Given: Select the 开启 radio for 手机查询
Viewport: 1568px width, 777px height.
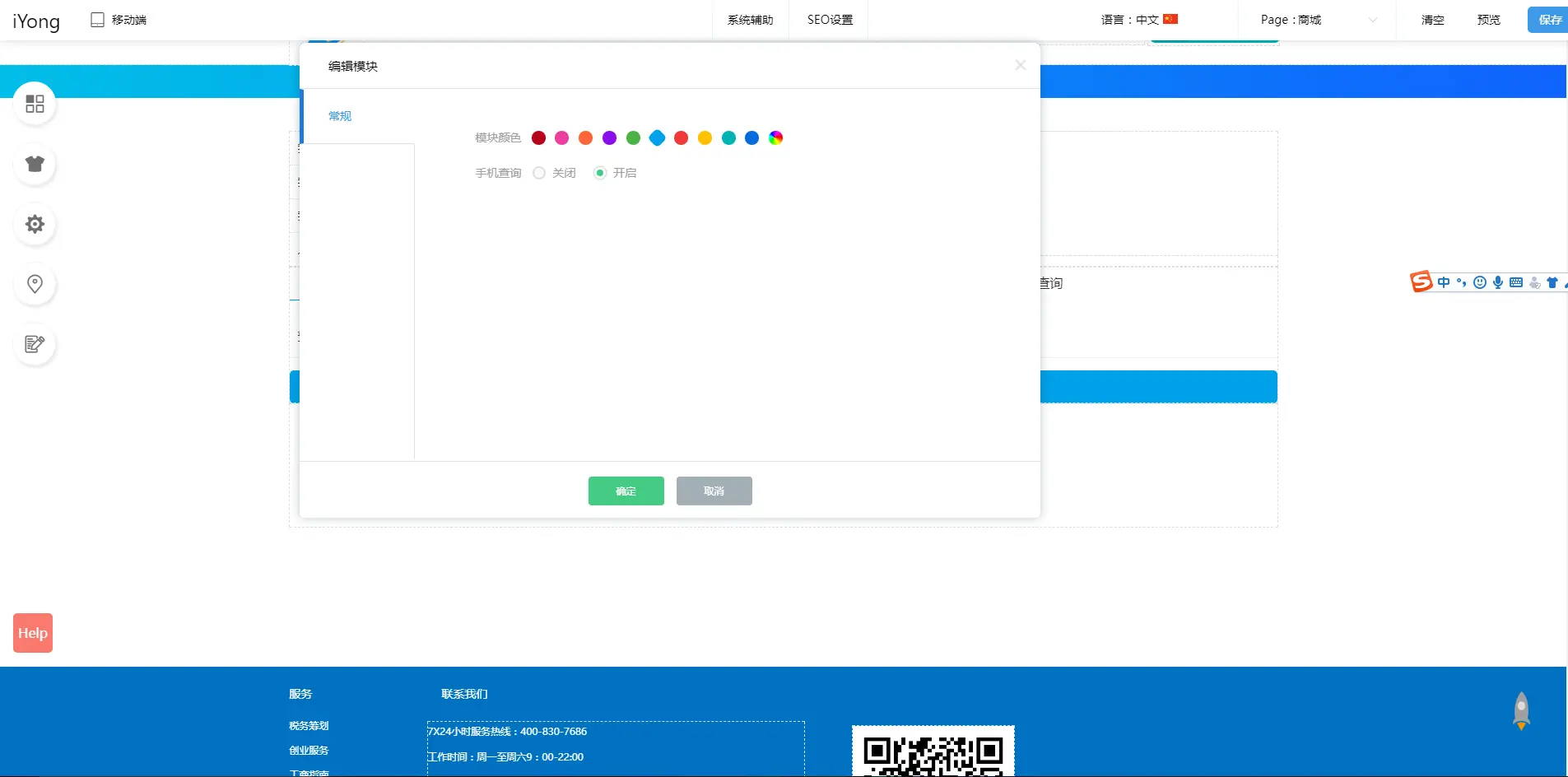Looking at the screenshot, I should click(600, 173).
